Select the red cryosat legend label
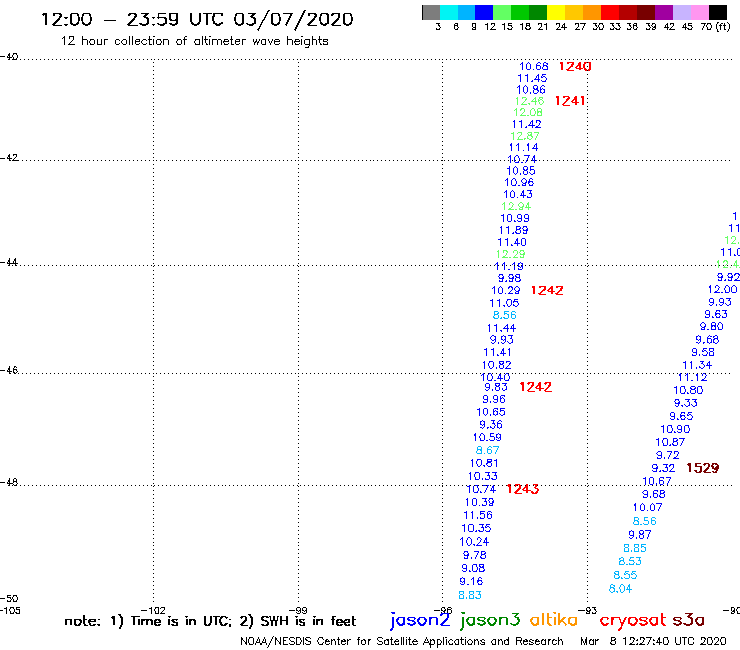The height and width of the screenshot is (650, 740). (632, 621)
